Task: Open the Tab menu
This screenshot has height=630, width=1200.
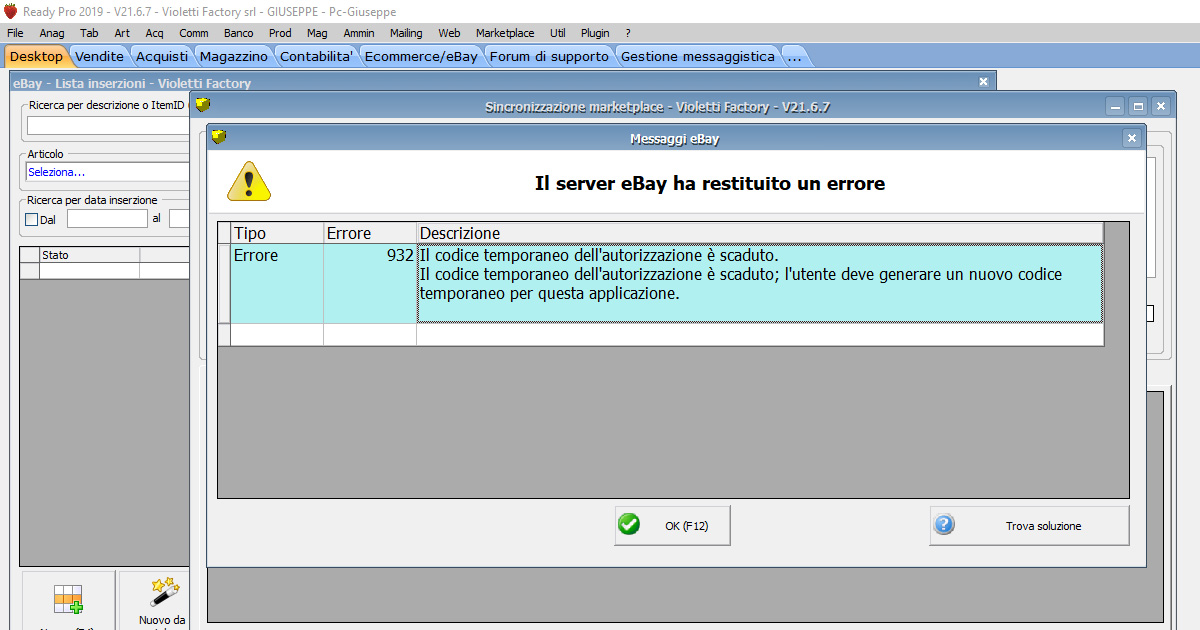Action: tap(89, 33)
